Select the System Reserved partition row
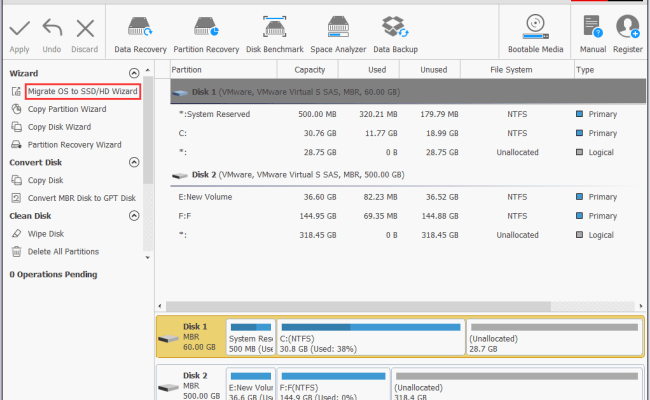 click(408, 114)
